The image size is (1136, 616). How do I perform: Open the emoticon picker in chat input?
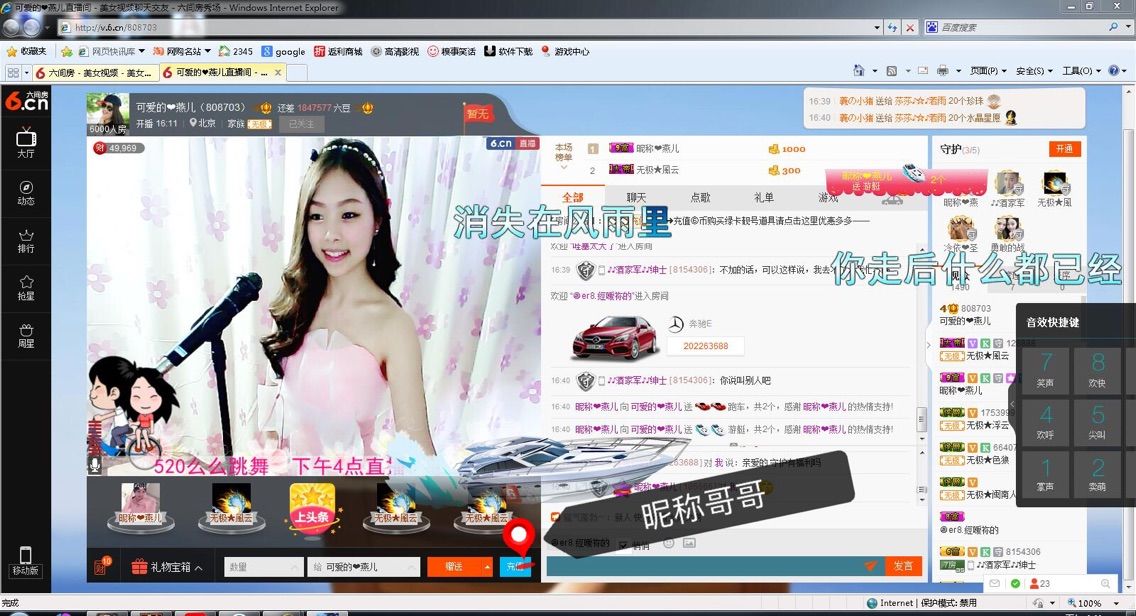pyautogui.click(x=669, y=544)
